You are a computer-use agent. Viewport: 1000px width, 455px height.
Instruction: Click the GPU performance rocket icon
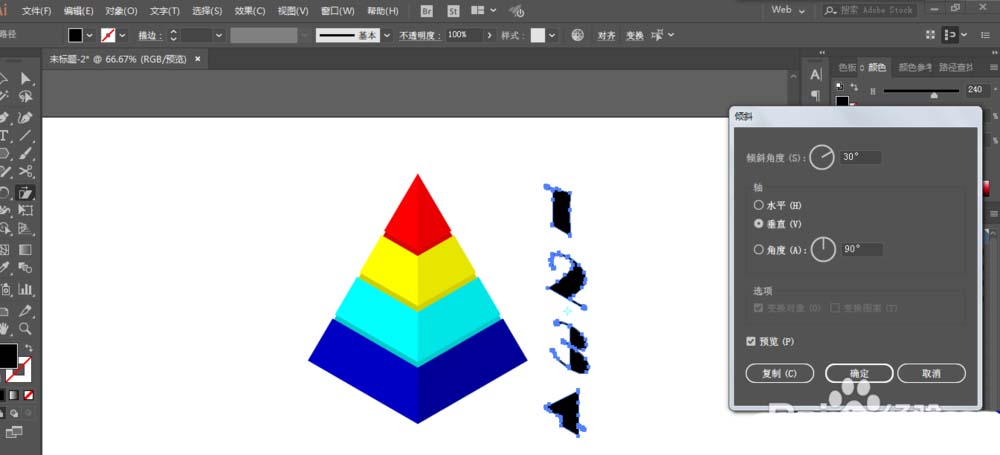pyautogui.click(x=517, y=11)
